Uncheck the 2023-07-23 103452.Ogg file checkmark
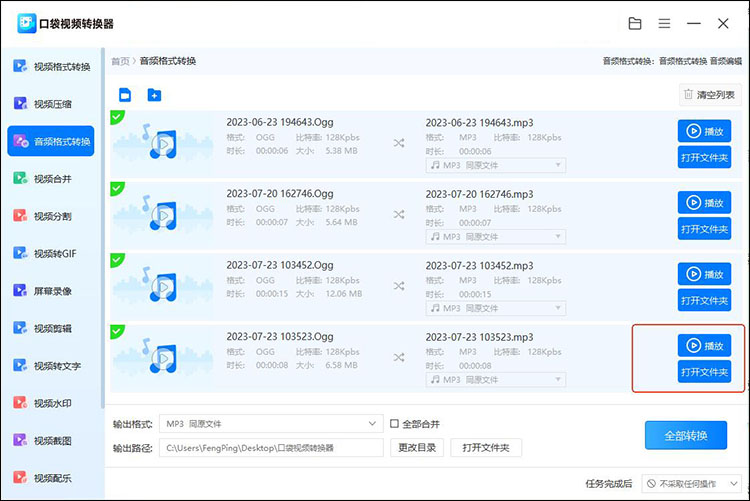The height and width of the screenshot is (501, 750). 116,259
